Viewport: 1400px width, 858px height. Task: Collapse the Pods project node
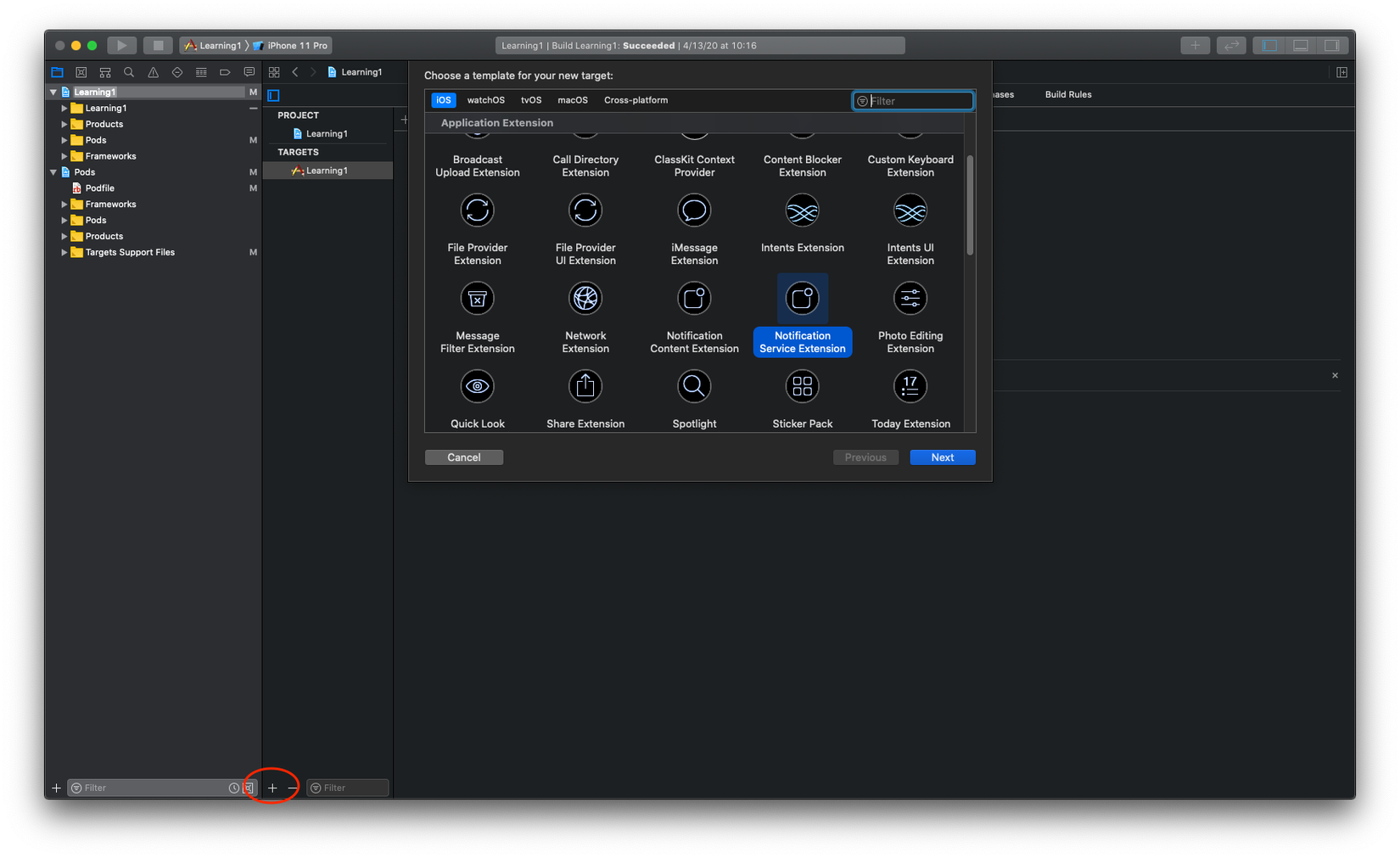pyautogui.click(x=53, y=172)
